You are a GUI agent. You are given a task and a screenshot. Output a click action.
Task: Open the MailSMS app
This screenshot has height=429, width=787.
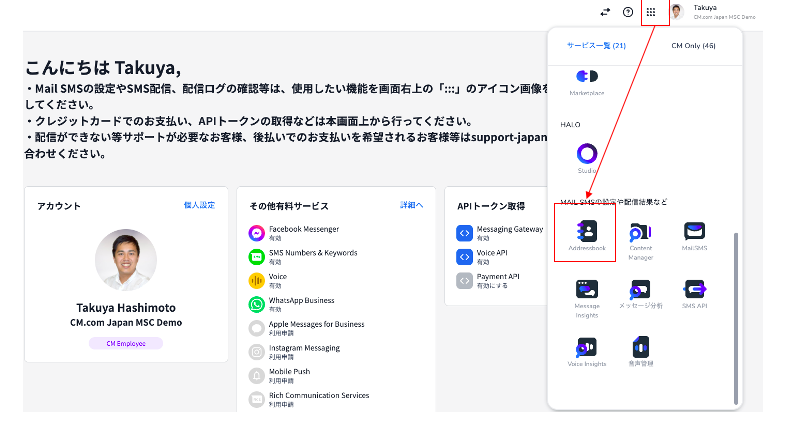(x=695, y=236)
